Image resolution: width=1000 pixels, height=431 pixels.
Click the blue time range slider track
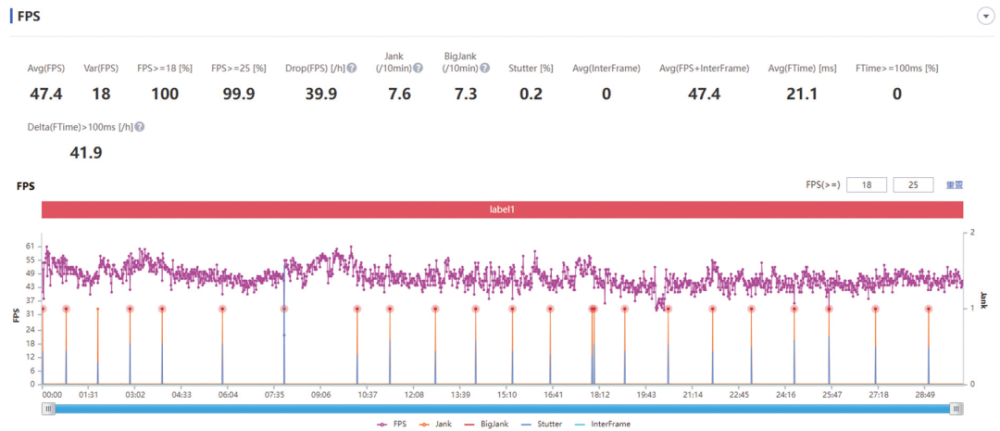click(x=502, y=409)
